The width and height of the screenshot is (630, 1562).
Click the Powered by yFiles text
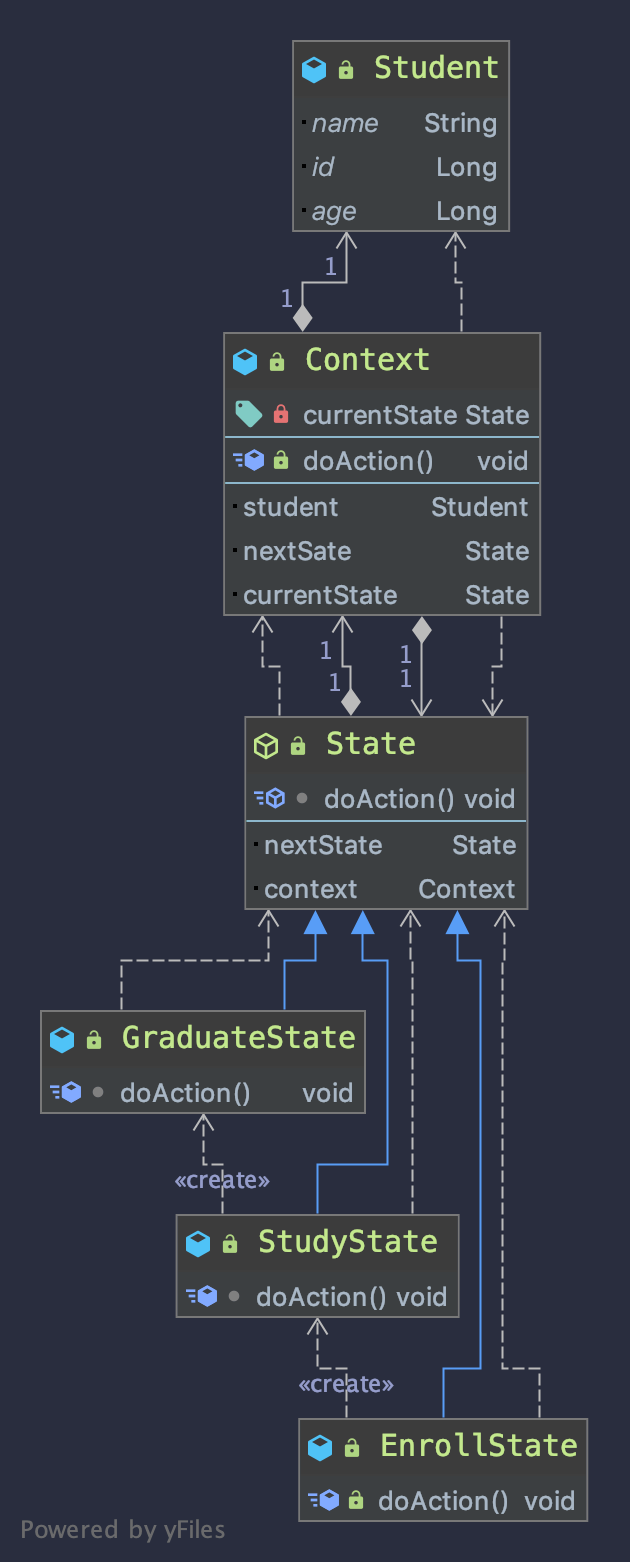tap(123, 1529)
